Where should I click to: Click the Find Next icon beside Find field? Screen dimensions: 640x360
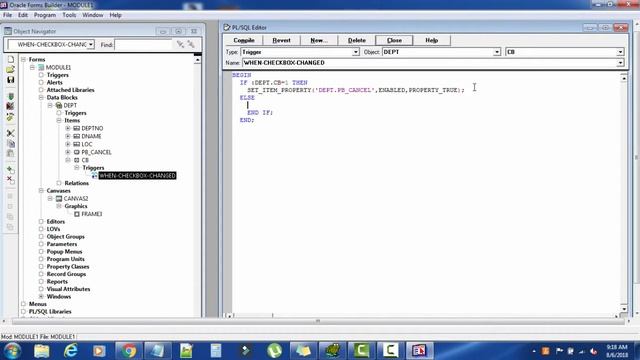click(180, 44)
